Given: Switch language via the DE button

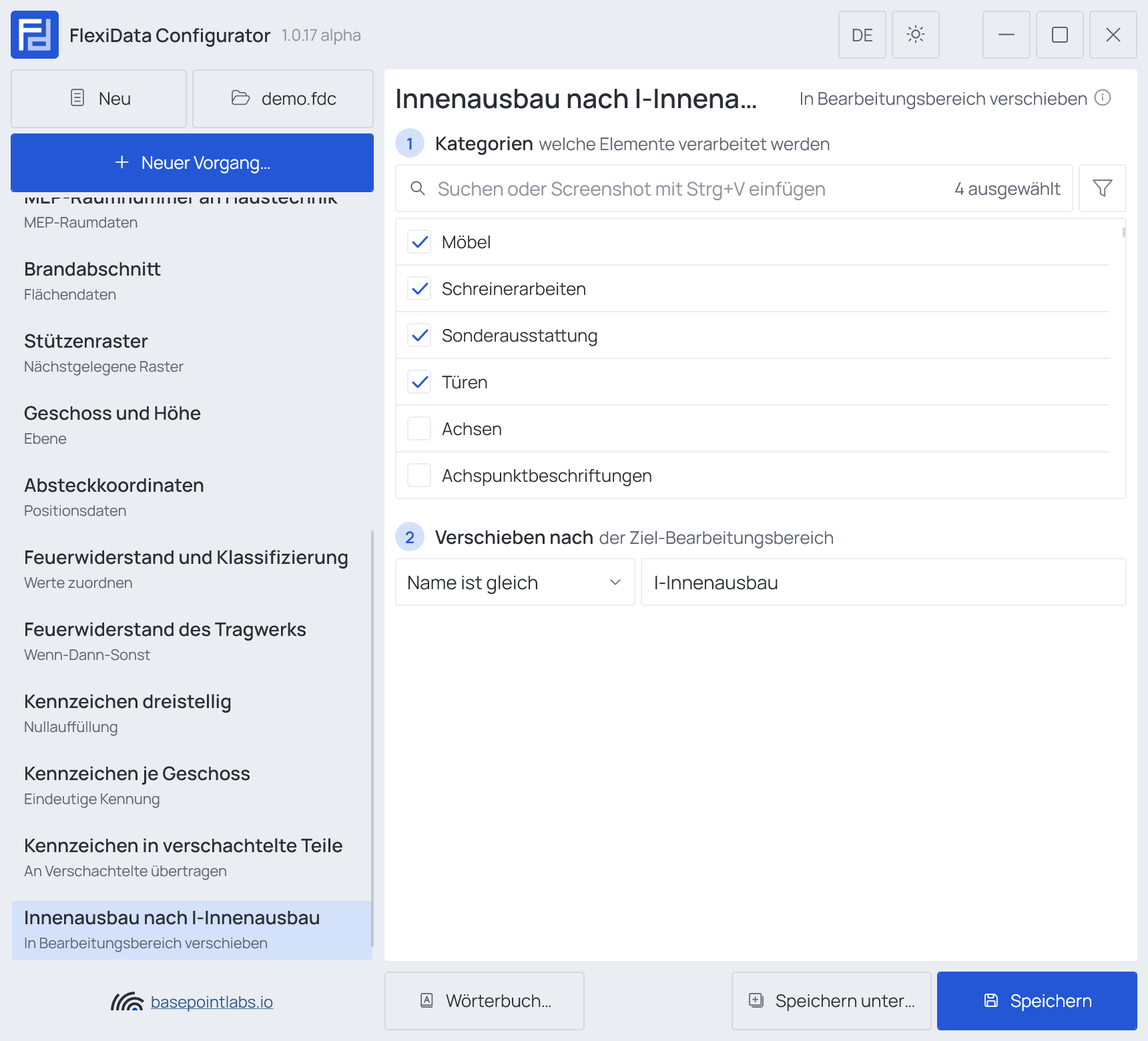Looking at the screenshot, I should click(862, 35).
